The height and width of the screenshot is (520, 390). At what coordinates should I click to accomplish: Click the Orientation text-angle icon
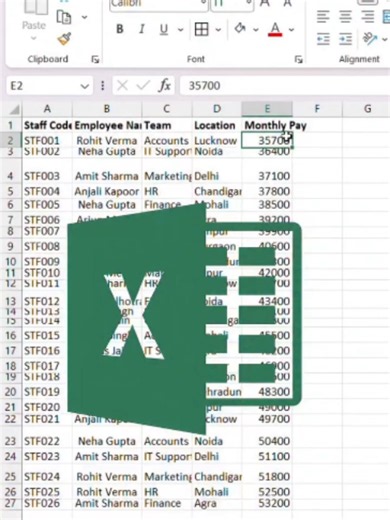pos(370,39)
